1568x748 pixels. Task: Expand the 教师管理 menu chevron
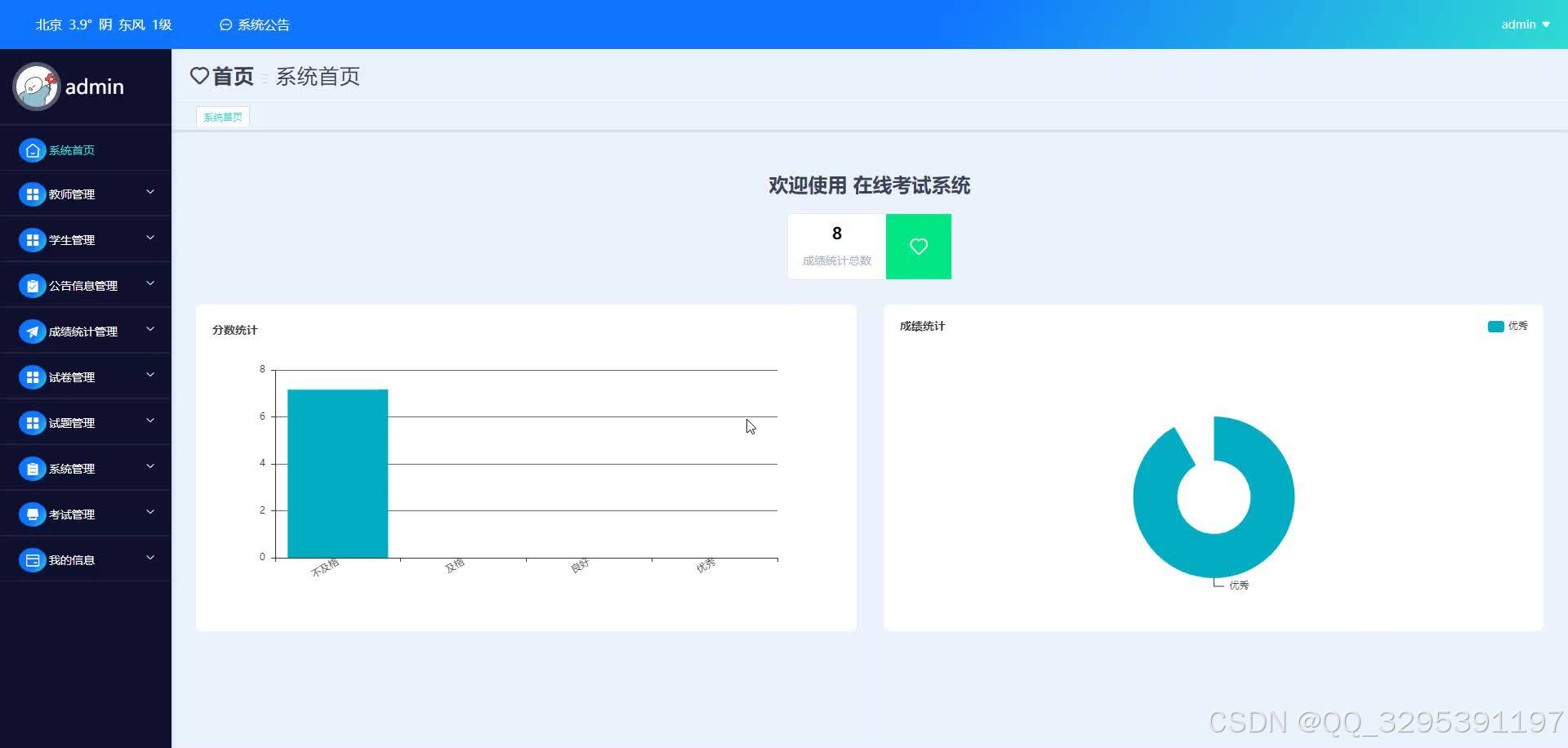click(149, 191)
